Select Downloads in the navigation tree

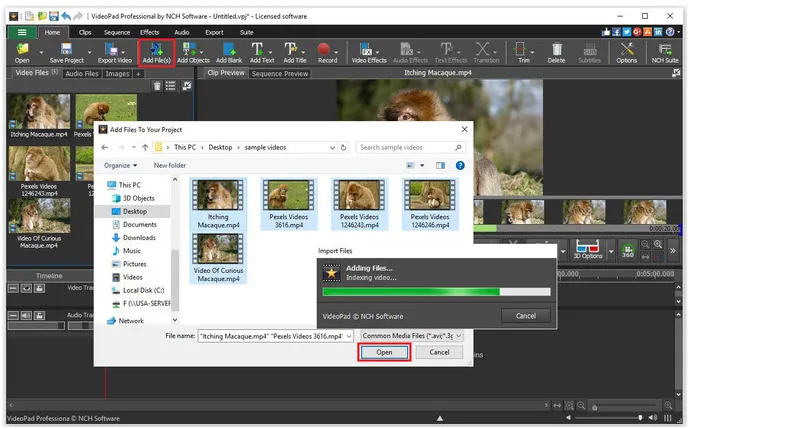tap(139, 238)
